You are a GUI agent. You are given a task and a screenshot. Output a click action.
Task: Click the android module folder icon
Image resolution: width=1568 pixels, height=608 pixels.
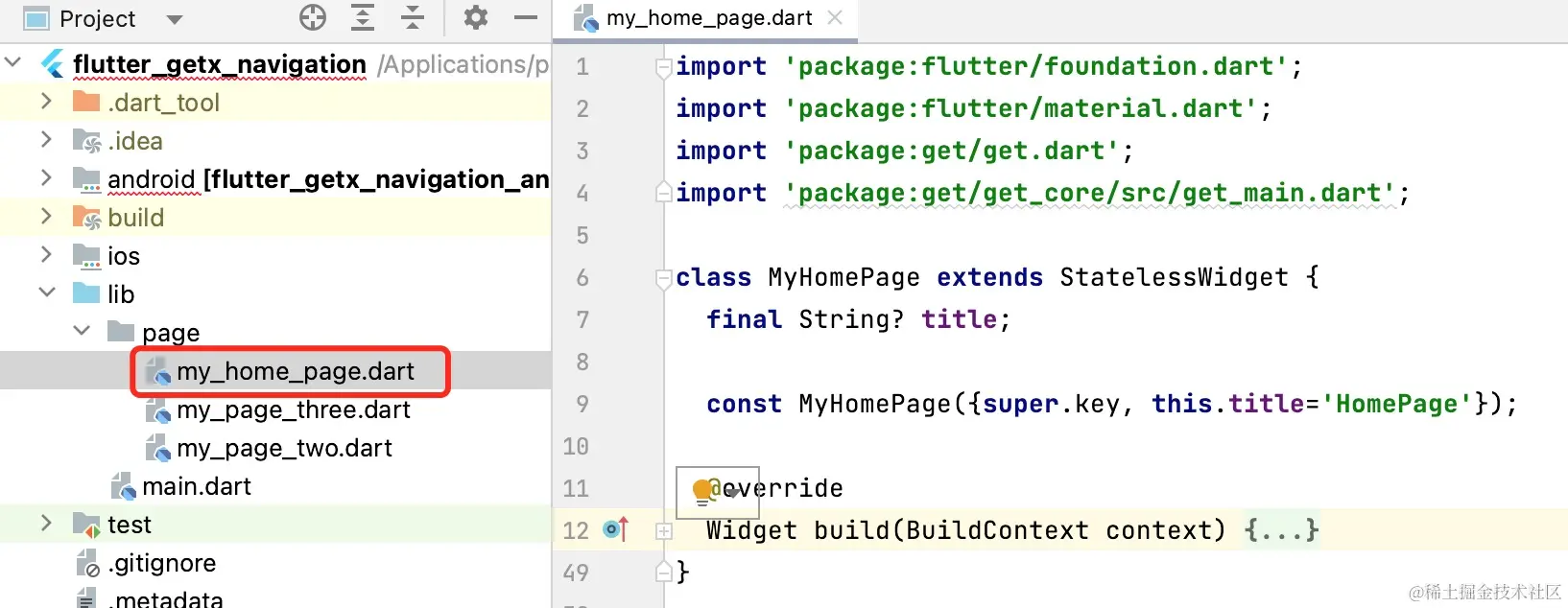coord(86,179)
